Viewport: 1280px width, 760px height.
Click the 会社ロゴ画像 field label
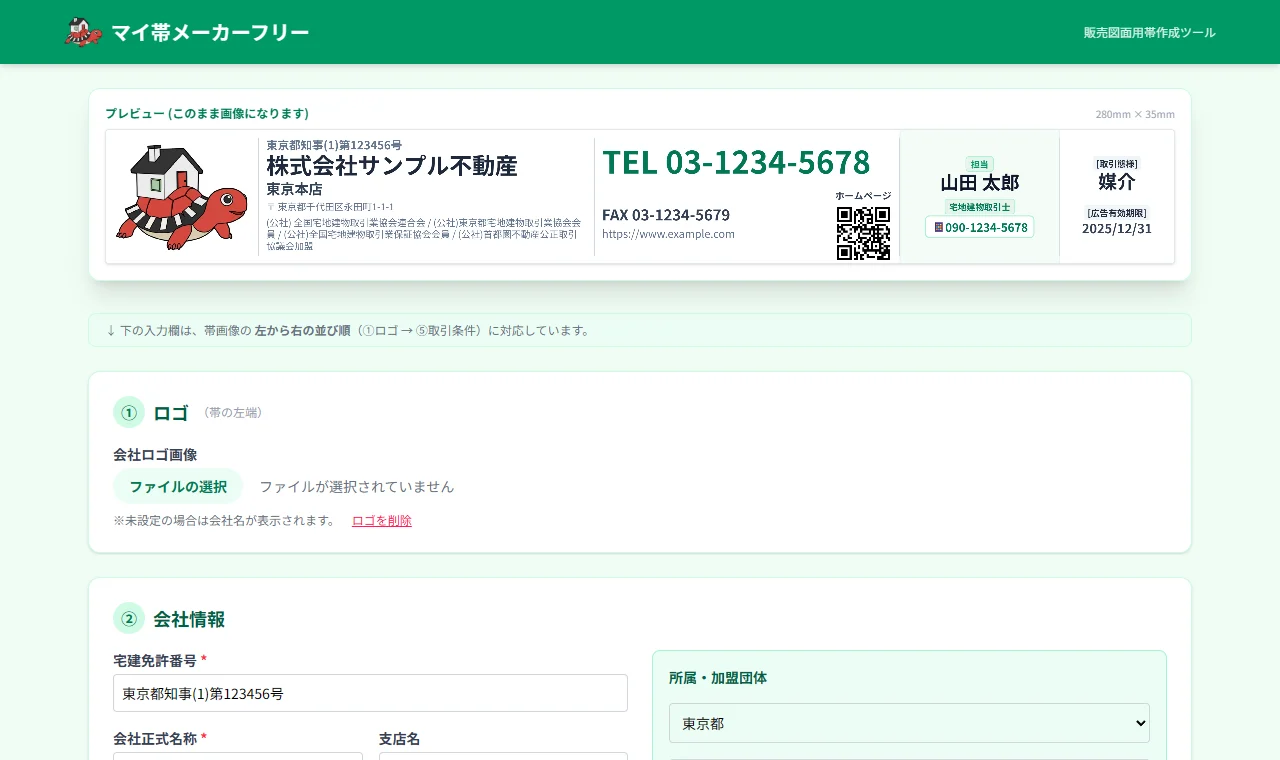click(155, 454)
